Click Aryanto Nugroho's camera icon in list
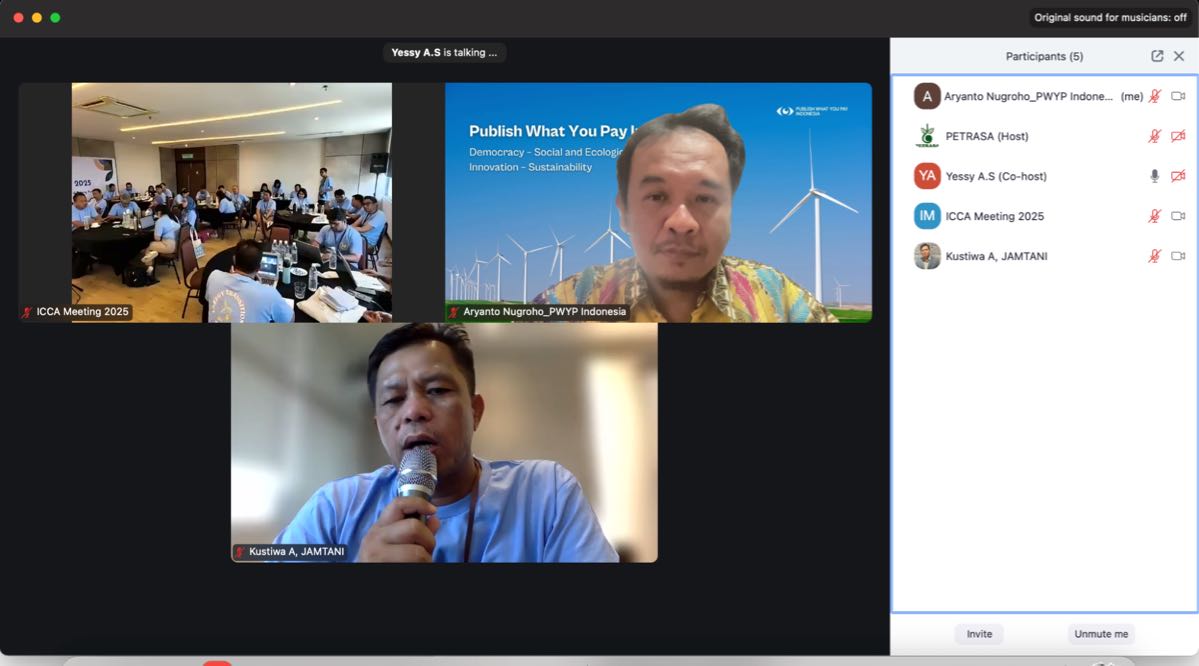 [1178, 96]
